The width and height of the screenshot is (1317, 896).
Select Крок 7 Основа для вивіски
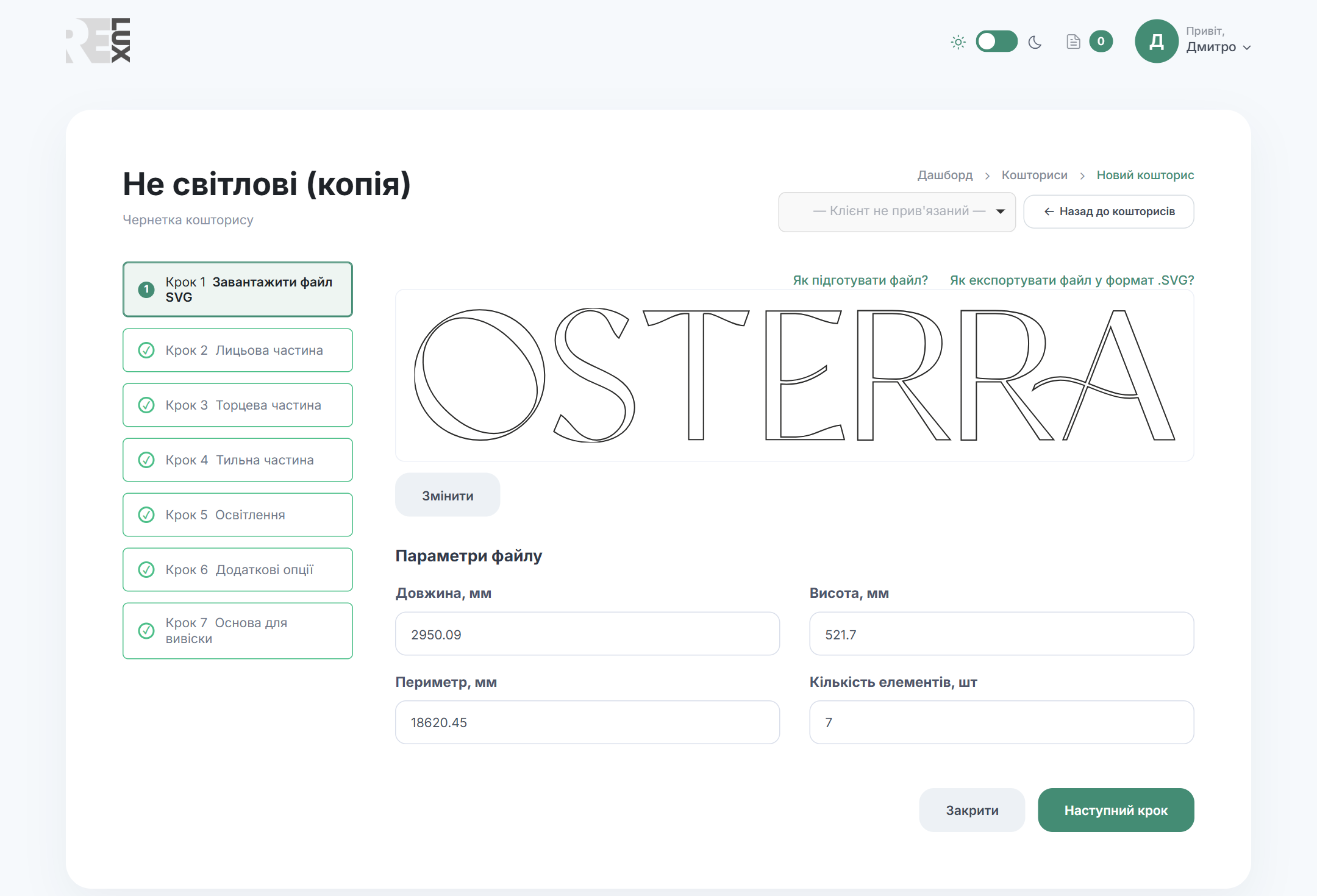[x=238, y=631]
